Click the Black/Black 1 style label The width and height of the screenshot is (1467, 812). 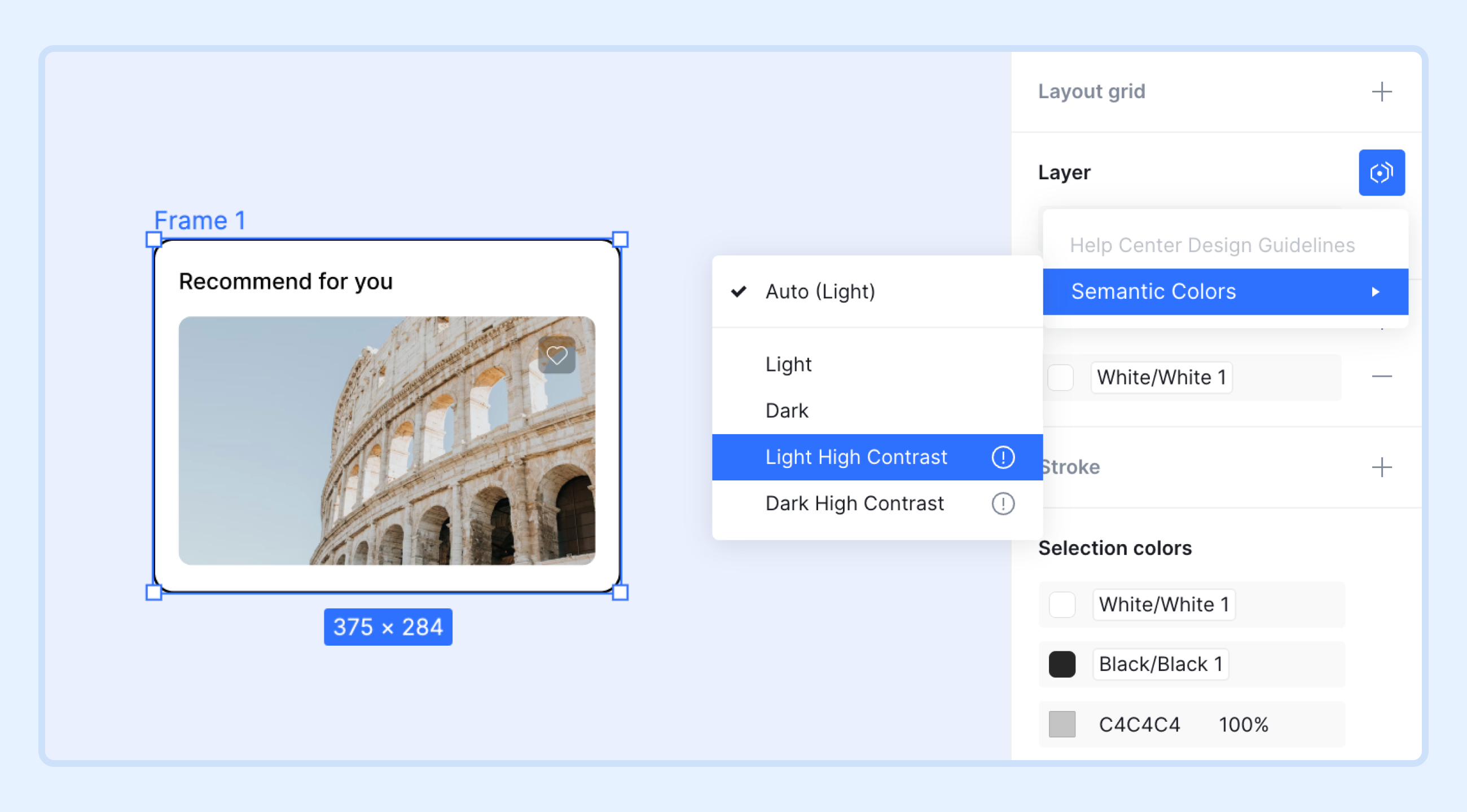(x=1161, y=664)
